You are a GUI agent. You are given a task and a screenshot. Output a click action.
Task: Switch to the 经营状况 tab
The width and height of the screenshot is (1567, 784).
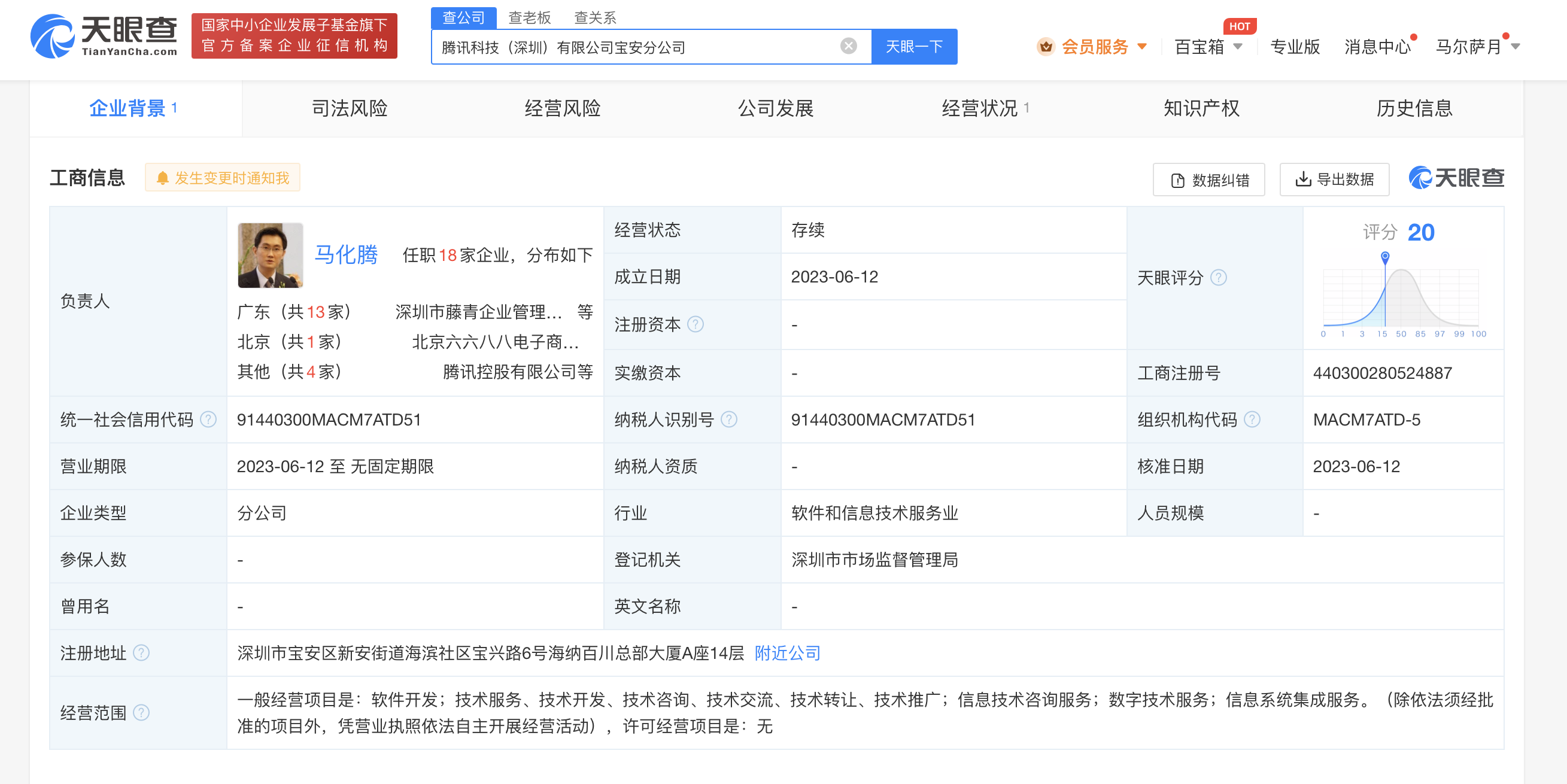pos(985,108)
